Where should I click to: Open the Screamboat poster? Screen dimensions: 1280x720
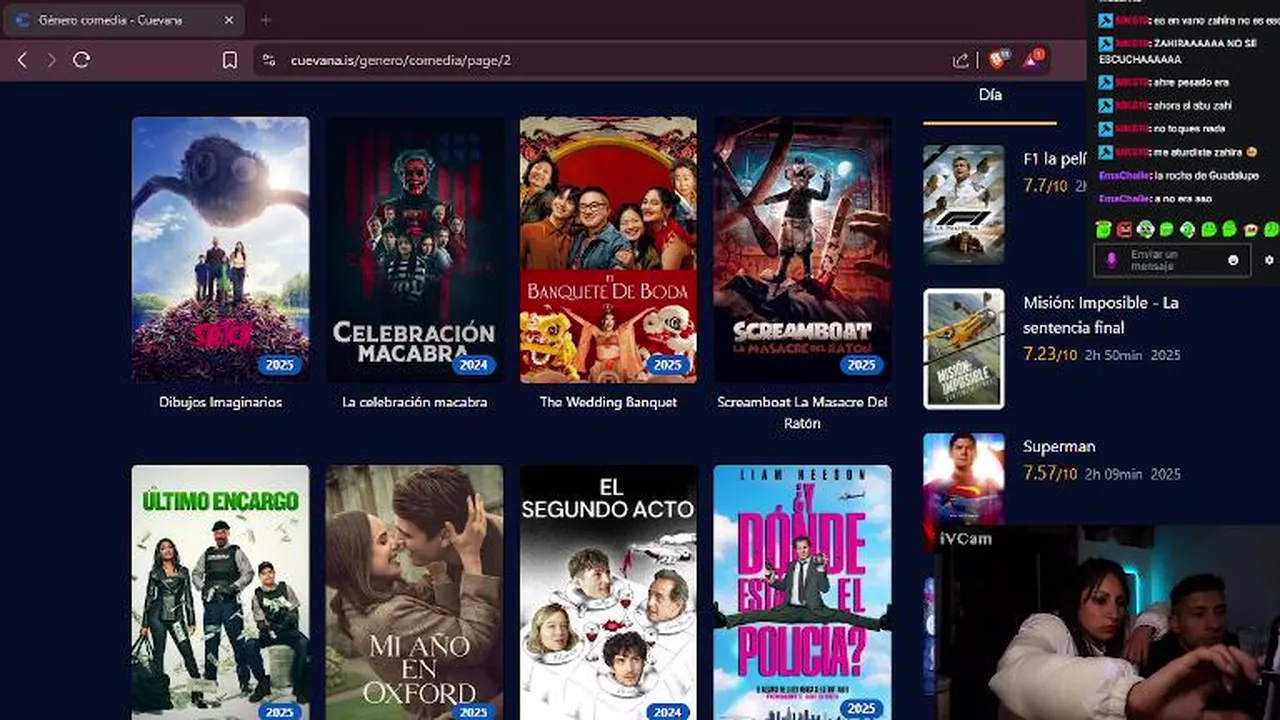[x=802, y=249]
